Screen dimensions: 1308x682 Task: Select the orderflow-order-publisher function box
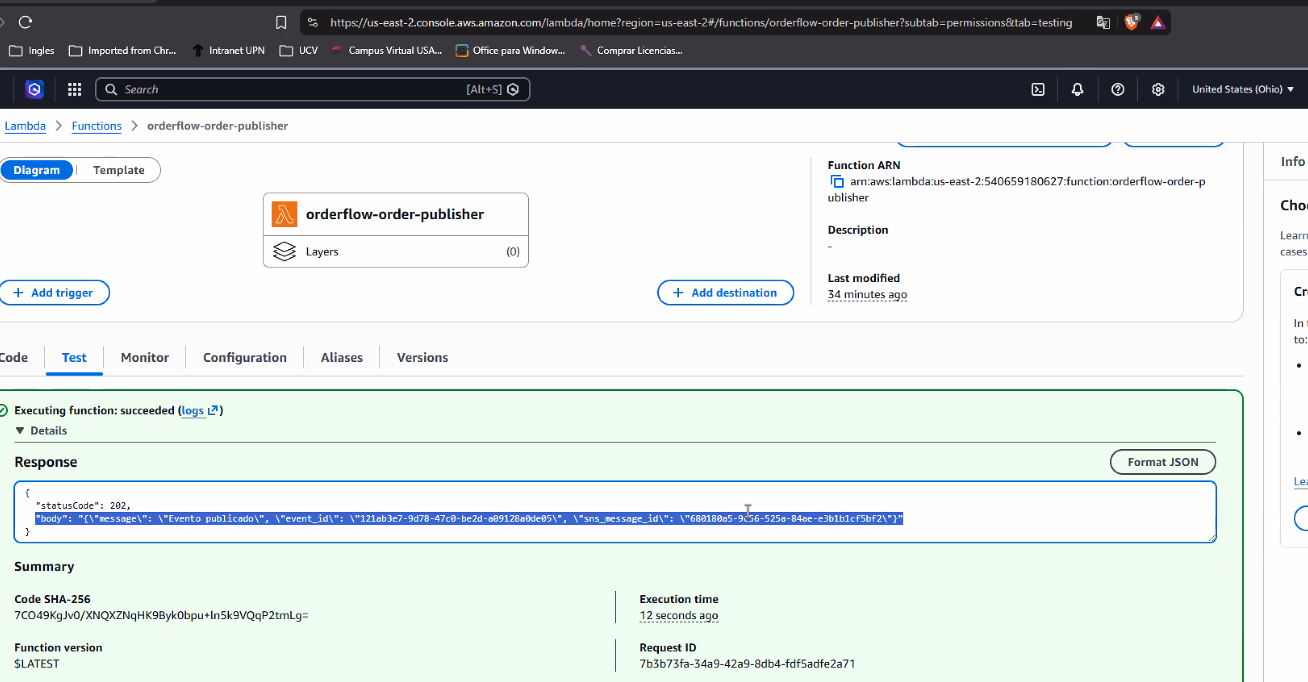coord(395,214)
